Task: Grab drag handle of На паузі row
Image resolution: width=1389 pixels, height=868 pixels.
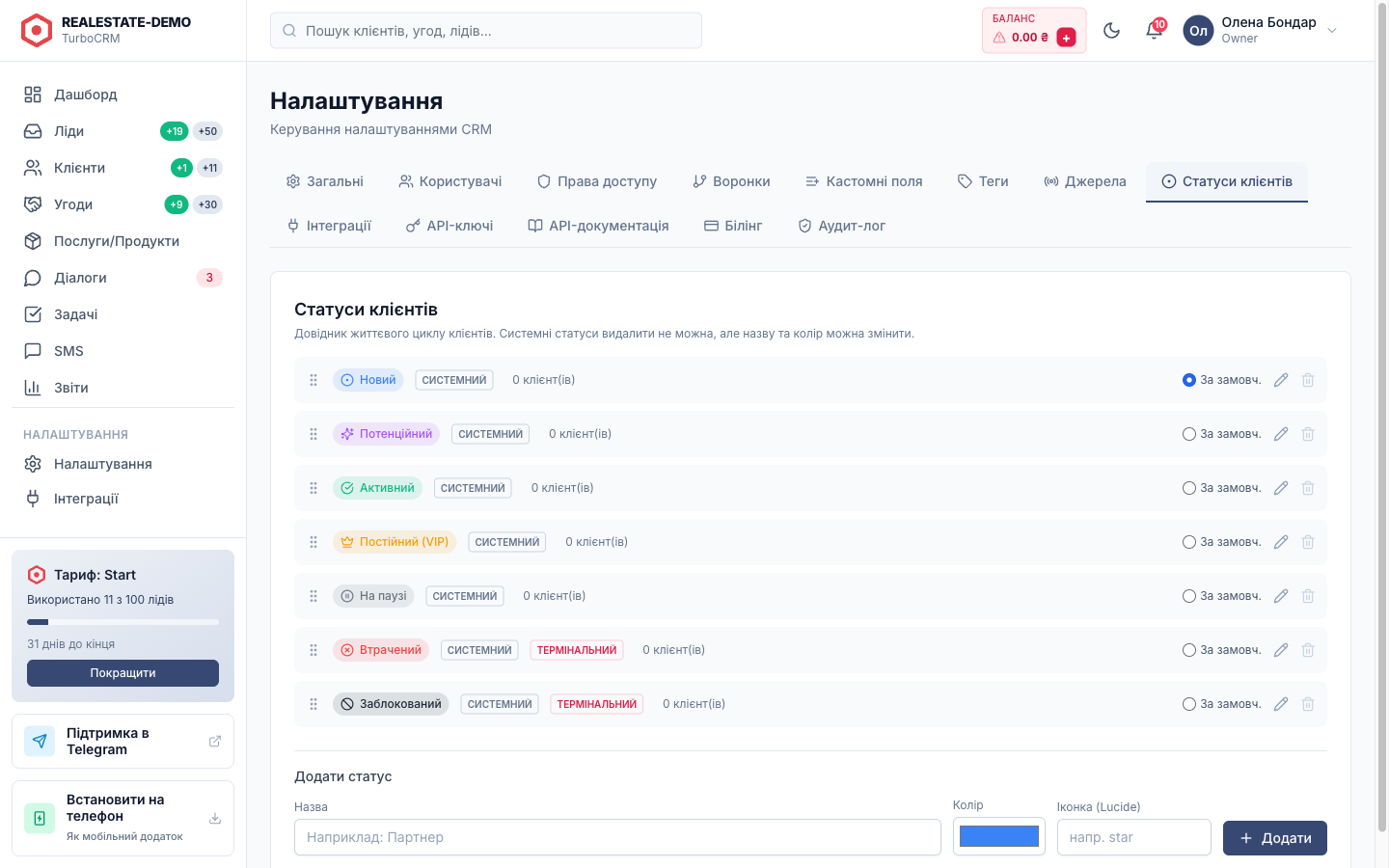Action: (313, 596)
